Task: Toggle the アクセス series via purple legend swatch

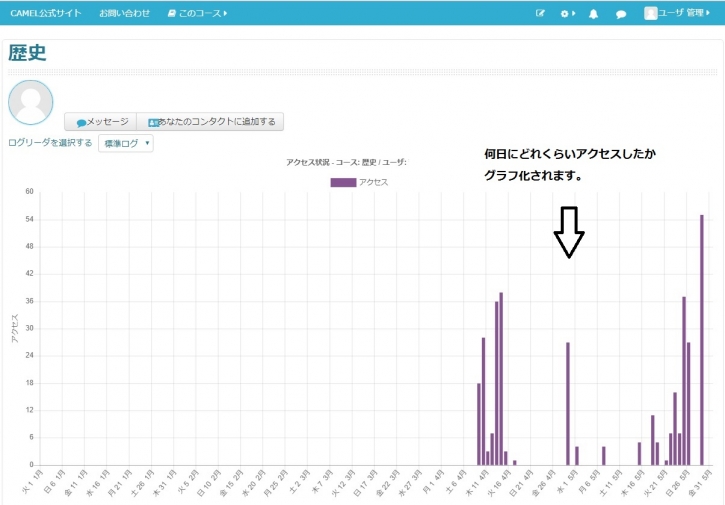Action: [343, 182]
